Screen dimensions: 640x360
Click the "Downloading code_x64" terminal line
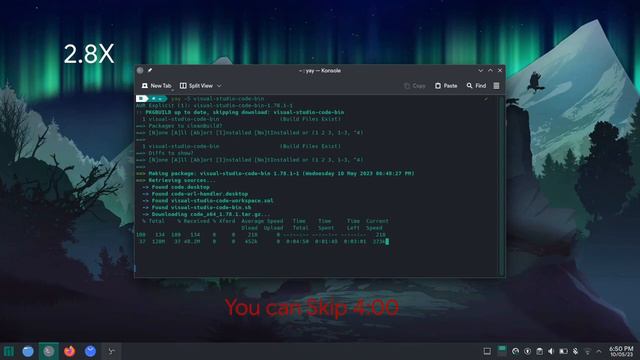[x=206, y=214]
